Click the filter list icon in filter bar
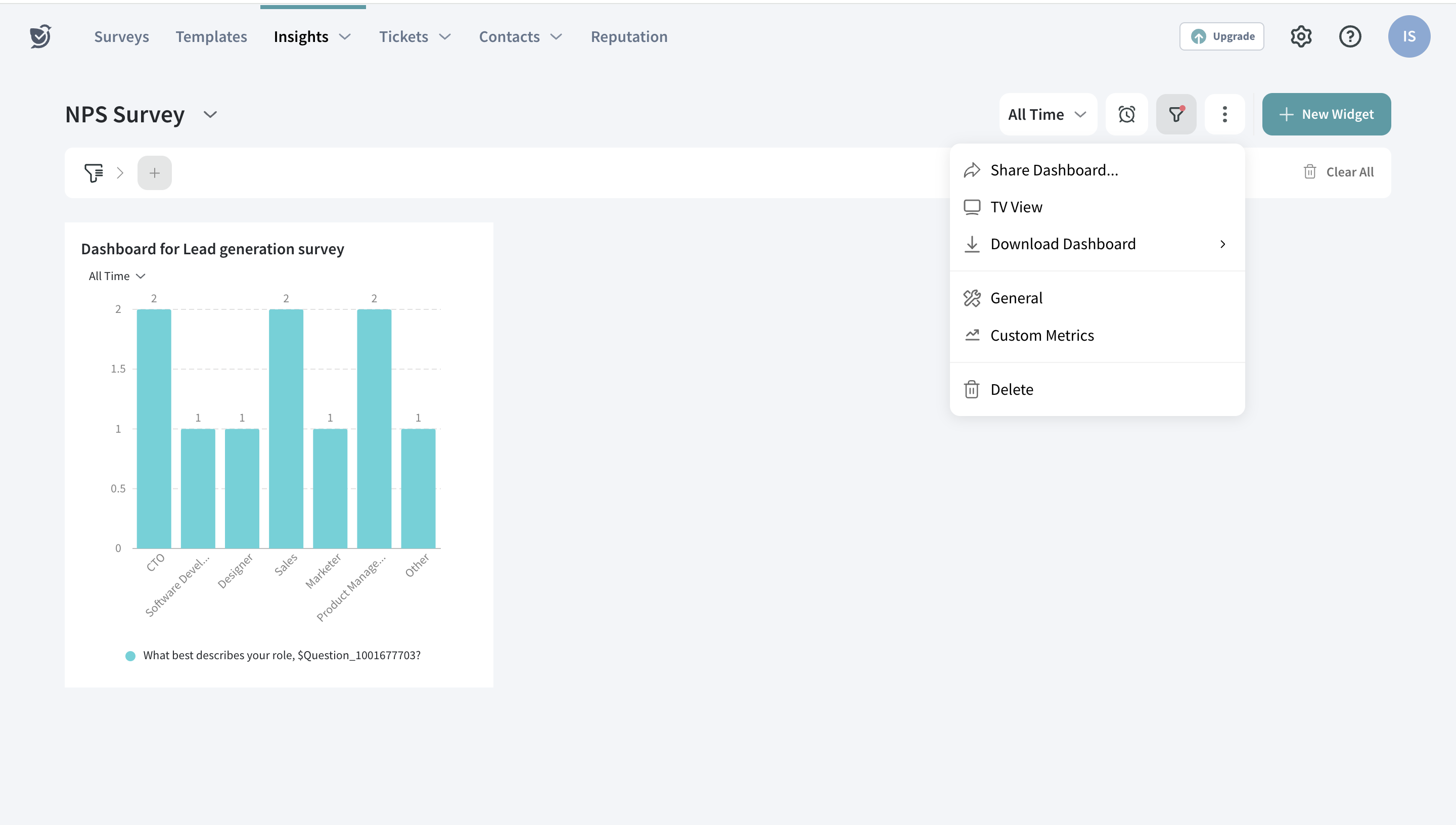The image size is (1456, 825). click(x=94, y=173)
